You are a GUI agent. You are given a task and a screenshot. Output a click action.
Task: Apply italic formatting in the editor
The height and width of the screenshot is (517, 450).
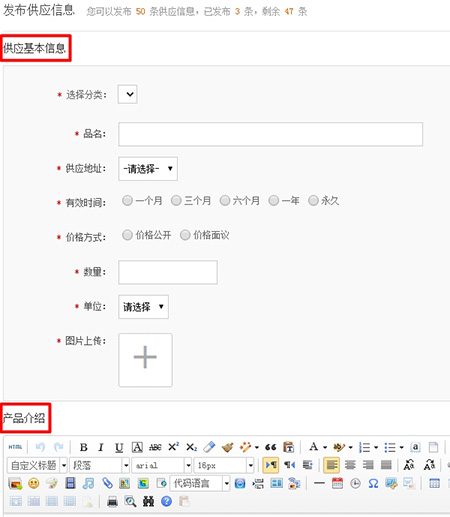point(101,447)
